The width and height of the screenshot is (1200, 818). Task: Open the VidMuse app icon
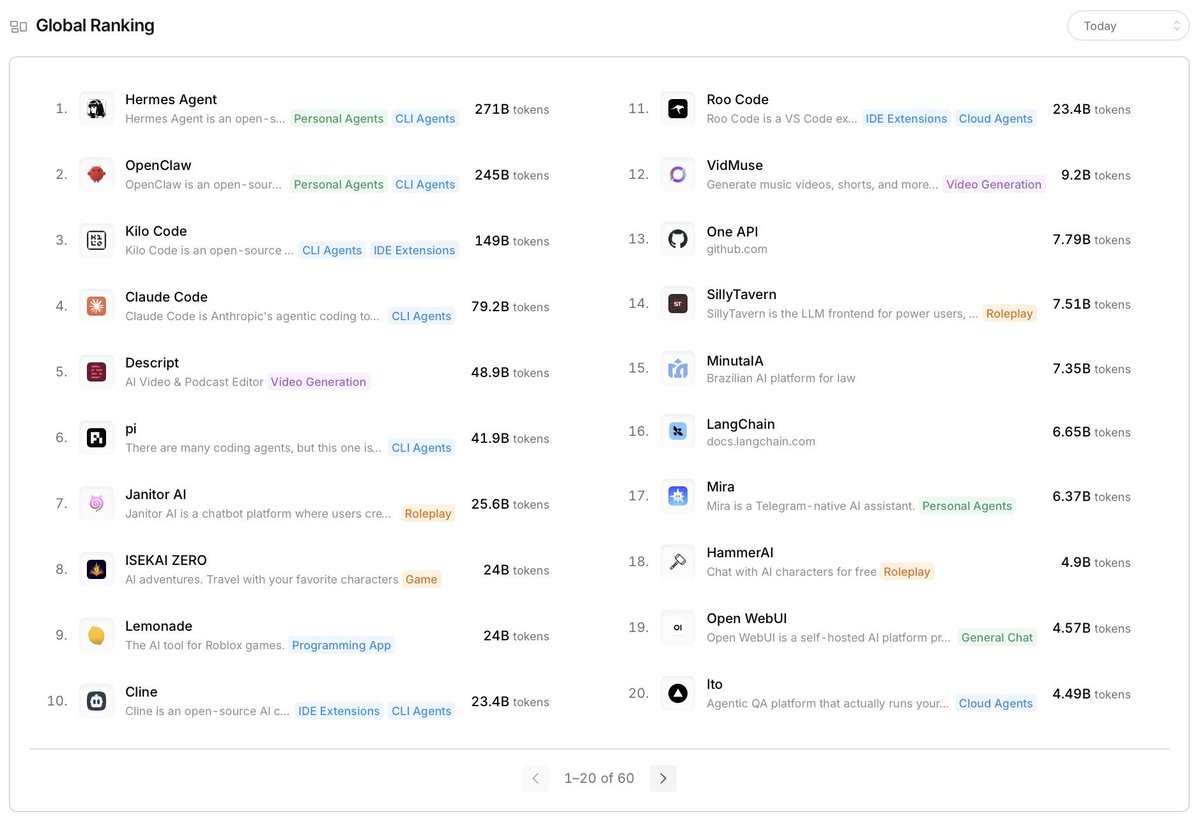coord(678,174)
